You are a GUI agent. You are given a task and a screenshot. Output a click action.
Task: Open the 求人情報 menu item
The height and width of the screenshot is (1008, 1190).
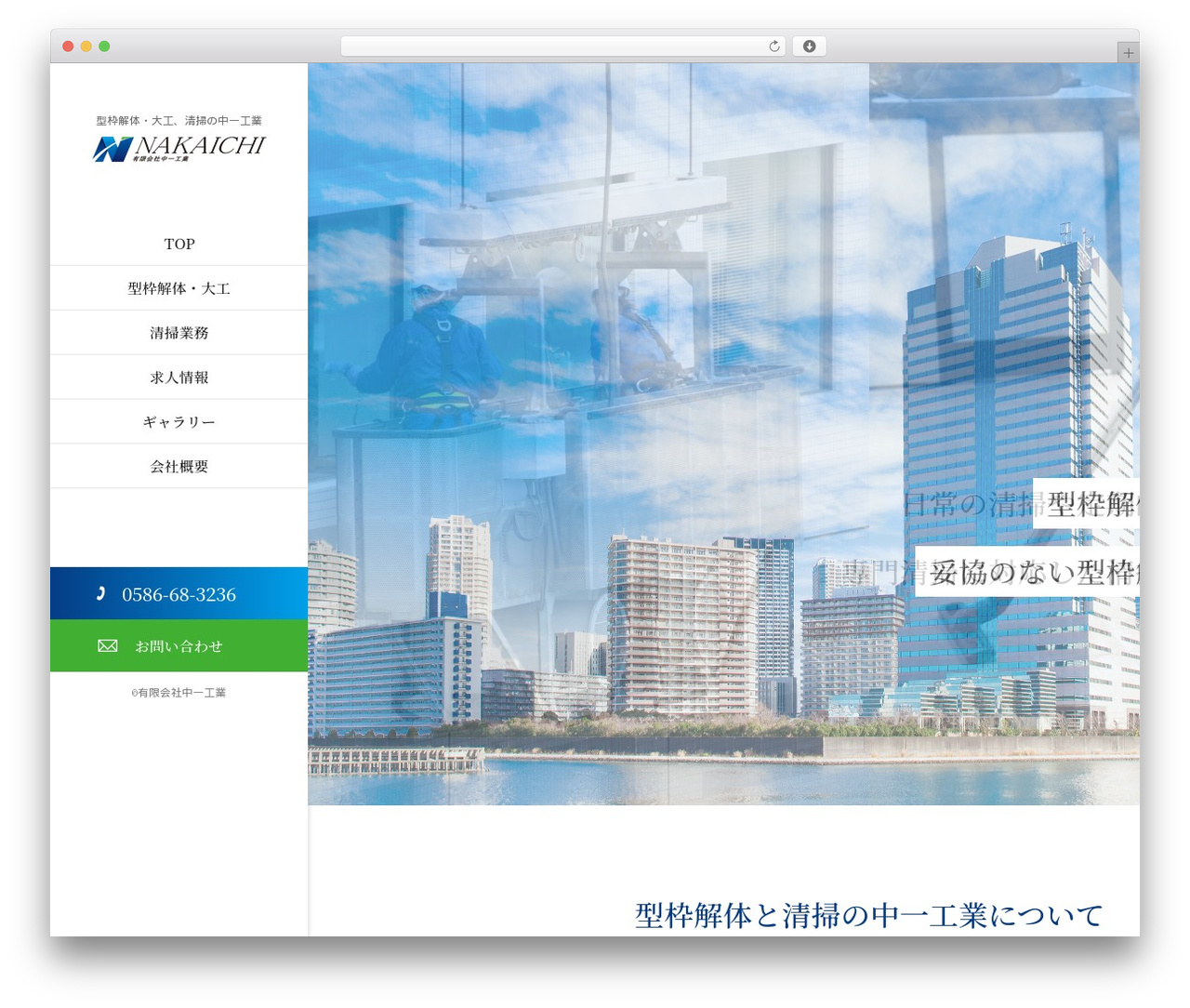coord(178,378)
